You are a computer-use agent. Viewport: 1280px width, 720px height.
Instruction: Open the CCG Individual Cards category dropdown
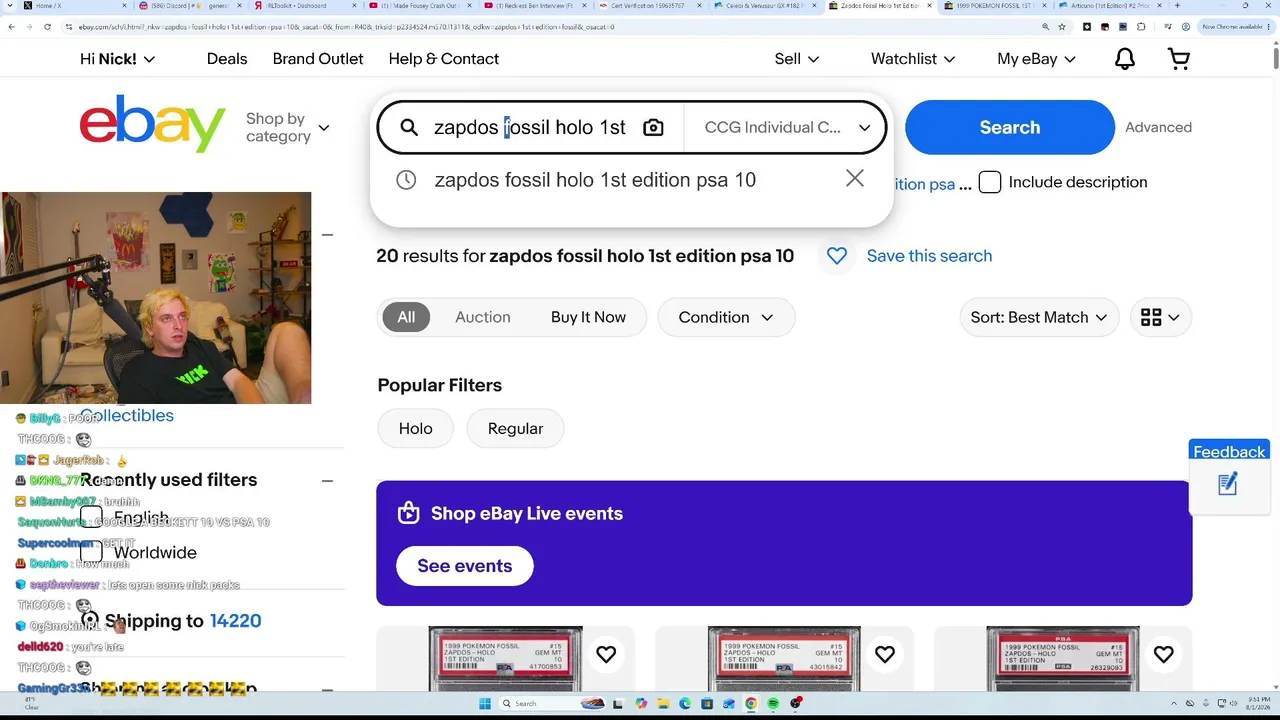pos(788,127)
